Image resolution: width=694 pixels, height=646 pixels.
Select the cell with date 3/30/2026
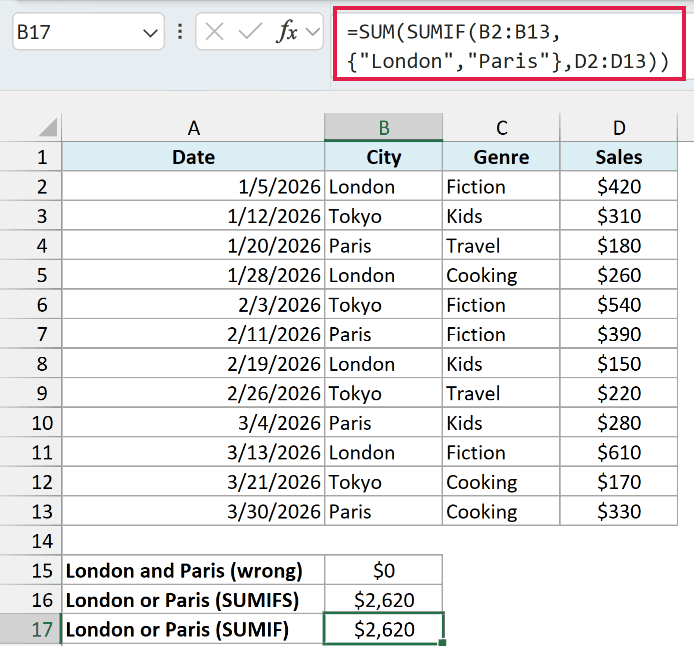193,511
